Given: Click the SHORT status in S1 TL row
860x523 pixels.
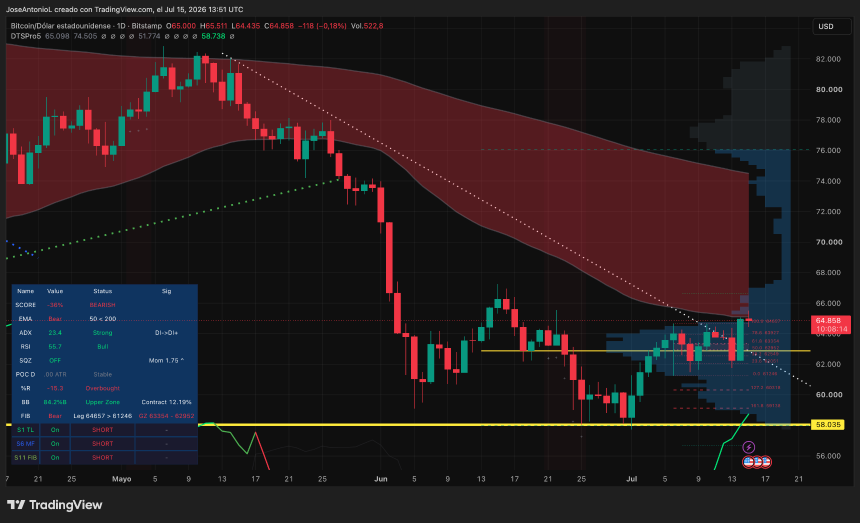Looking at the screenshot, I should click(103, 430).
